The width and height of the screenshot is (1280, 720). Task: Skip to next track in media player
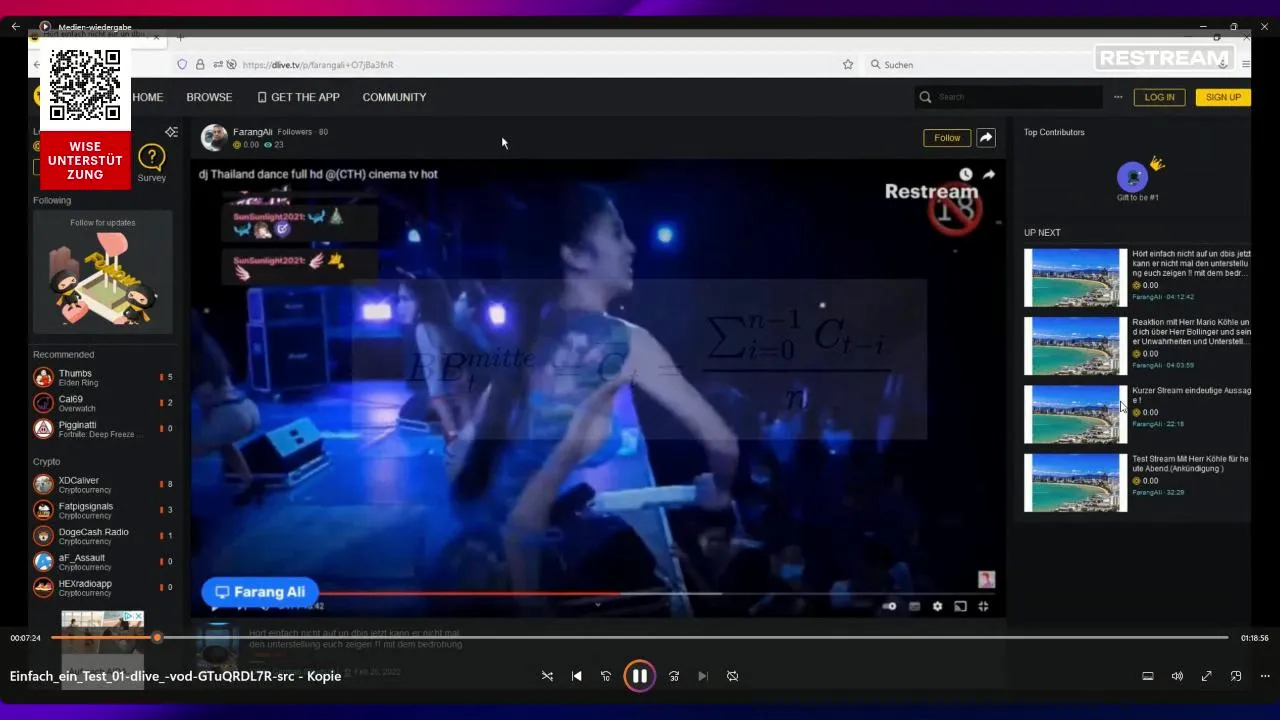click(x=703, y=676)
